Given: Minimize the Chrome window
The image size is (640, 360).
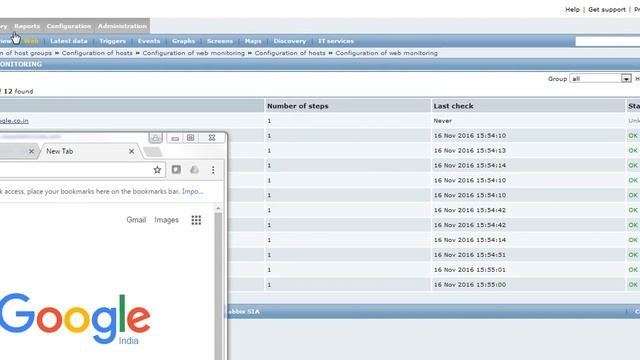Looking at the screenshot, I should point(175,138).
